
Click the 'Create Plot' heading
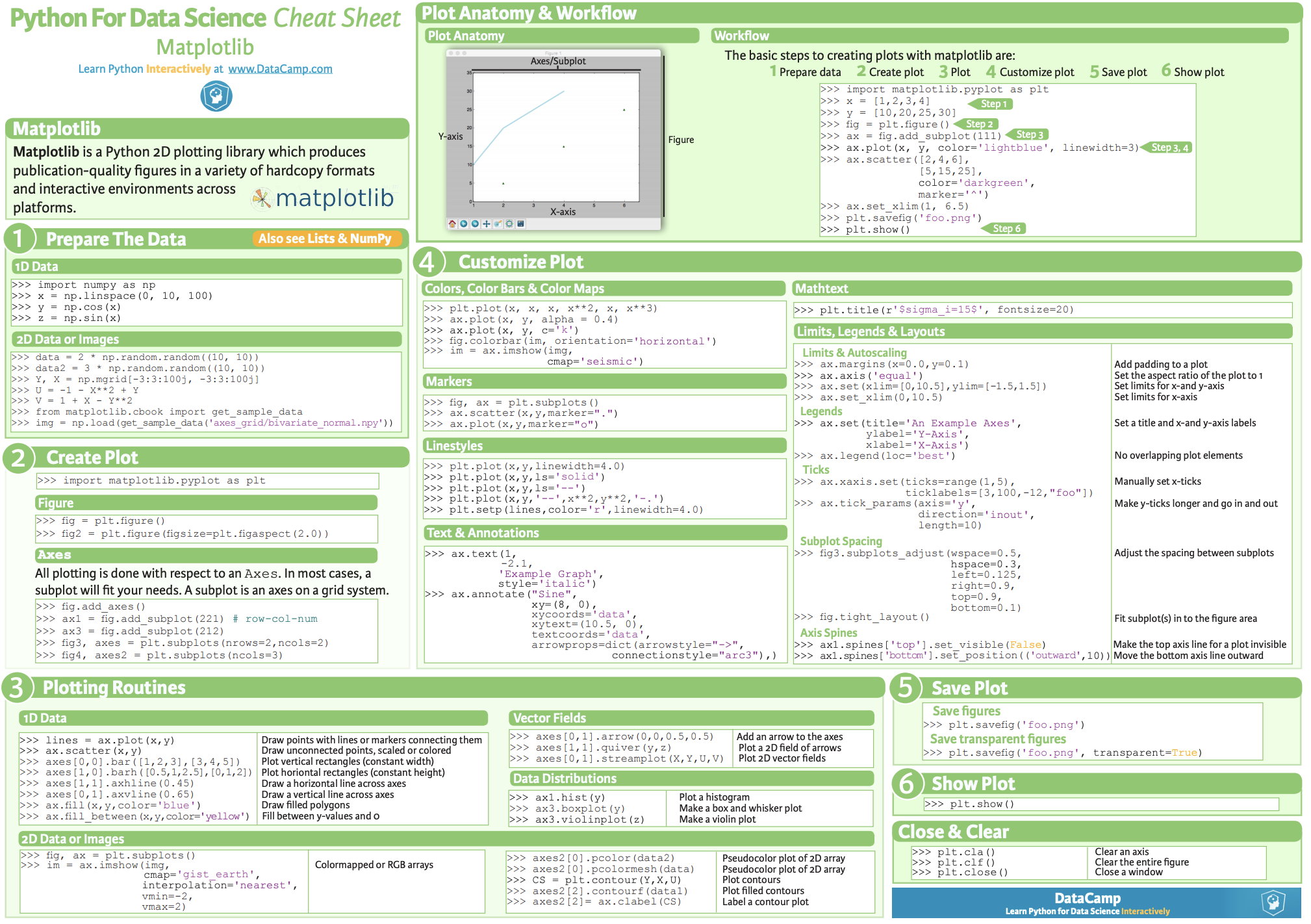click(x=92, y=457)
